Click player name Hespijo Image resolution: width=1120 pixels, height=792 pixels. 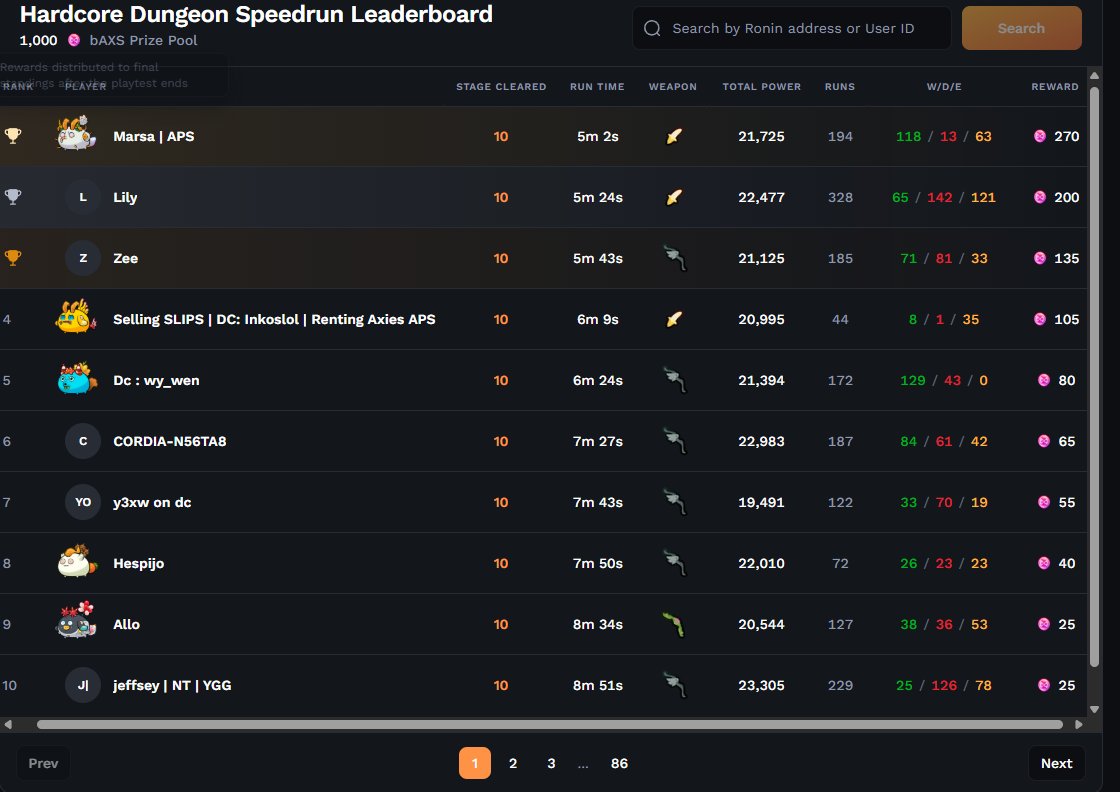pyautogui.click(x=139, y=563)
